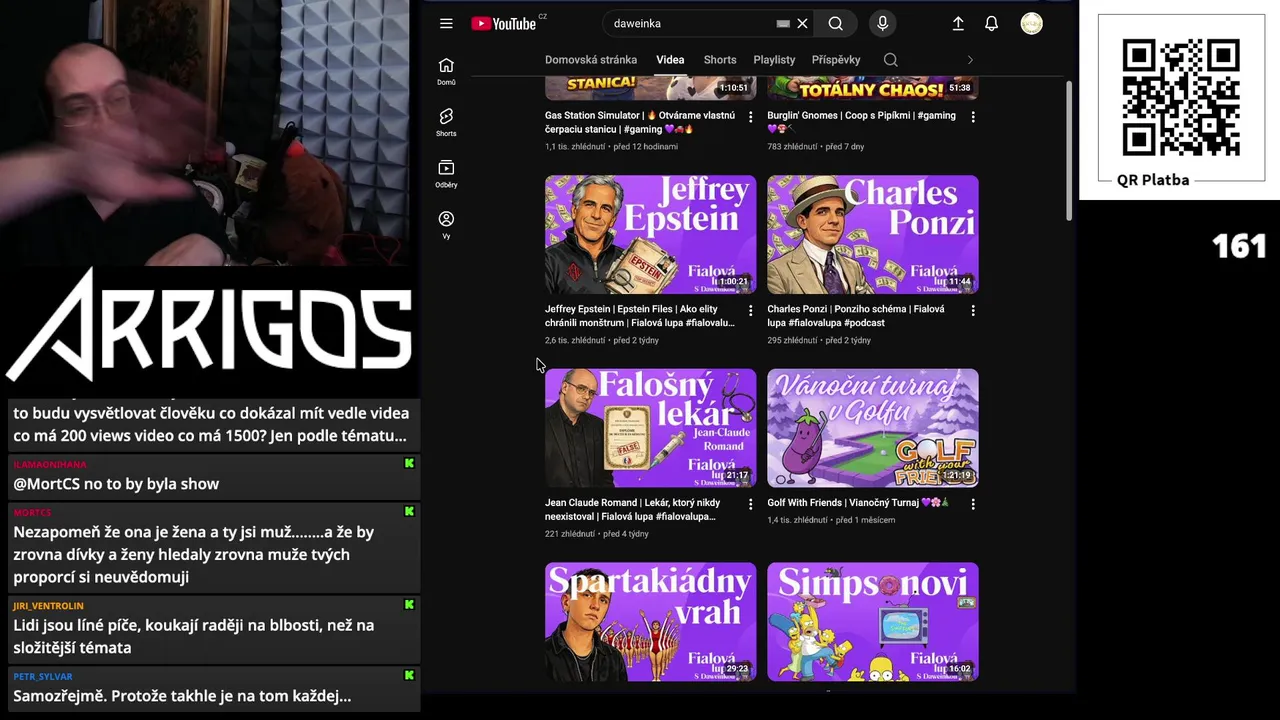The width and height of the screenshot is (1280, 720).
Task: Click '783 zhlédnutí' under Burglin' Gnomes video
Action: coord(792,146)
